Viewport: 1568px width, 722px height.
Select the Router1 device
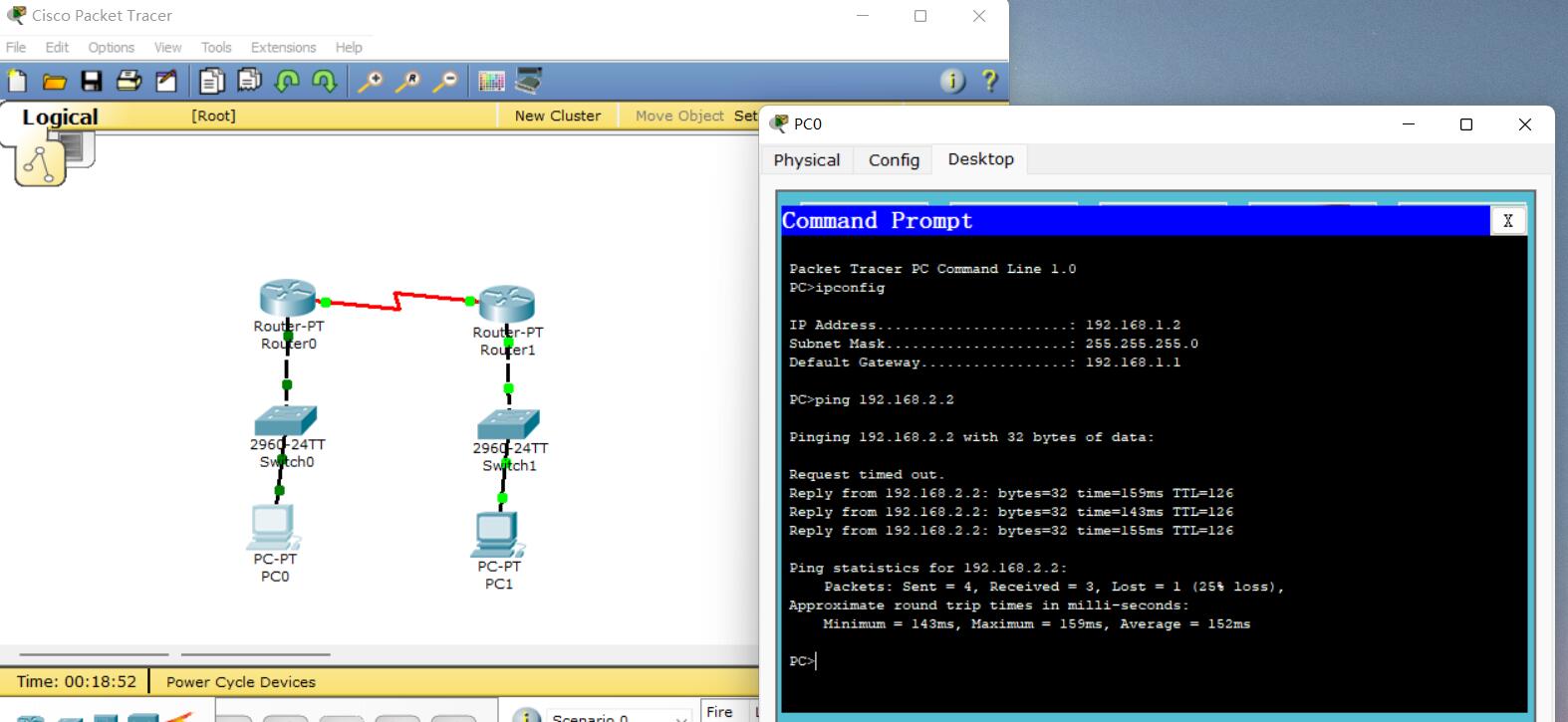point(507,305)
